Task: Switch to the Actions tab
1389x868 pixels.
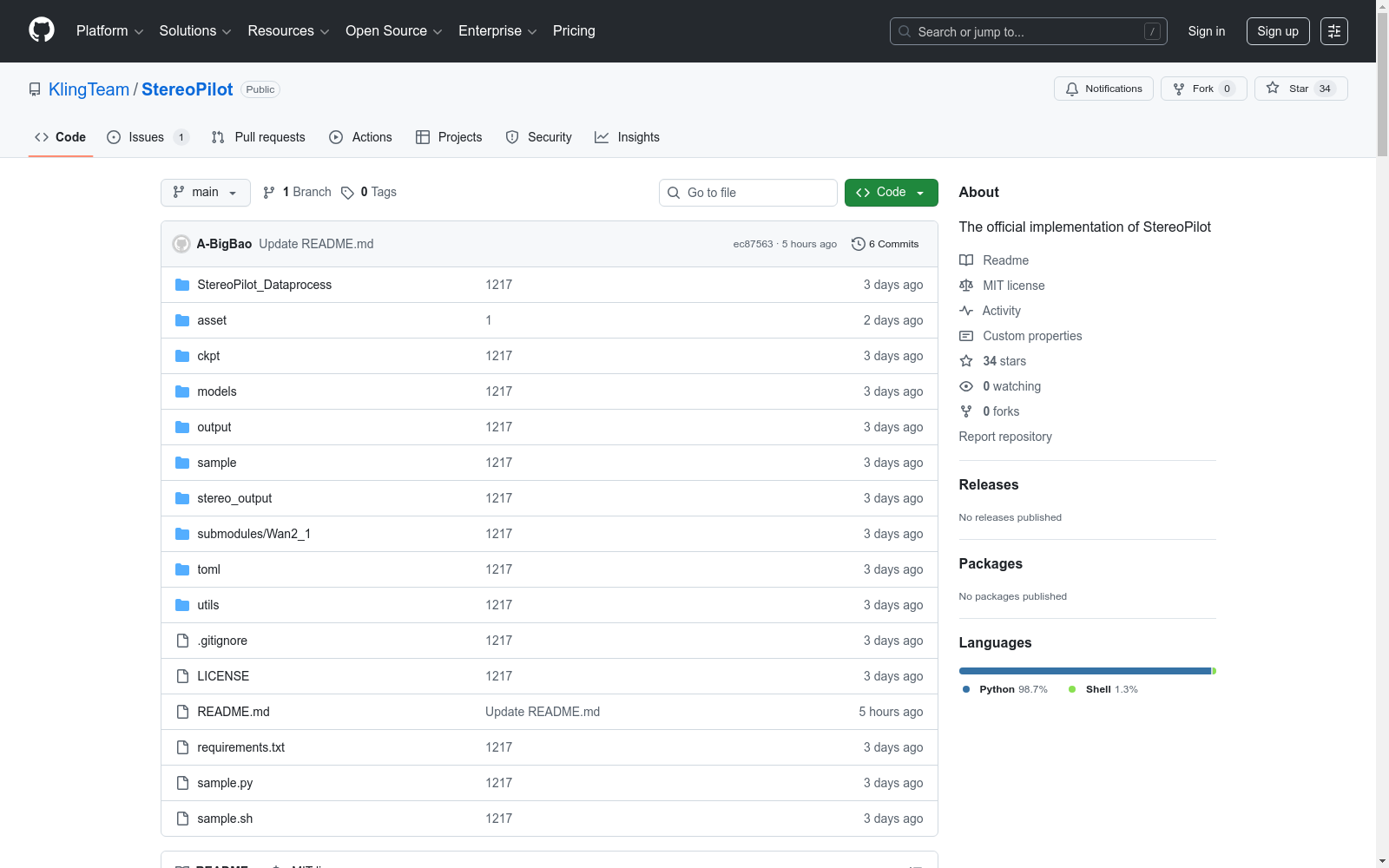Action: click(x=361, y=137)
